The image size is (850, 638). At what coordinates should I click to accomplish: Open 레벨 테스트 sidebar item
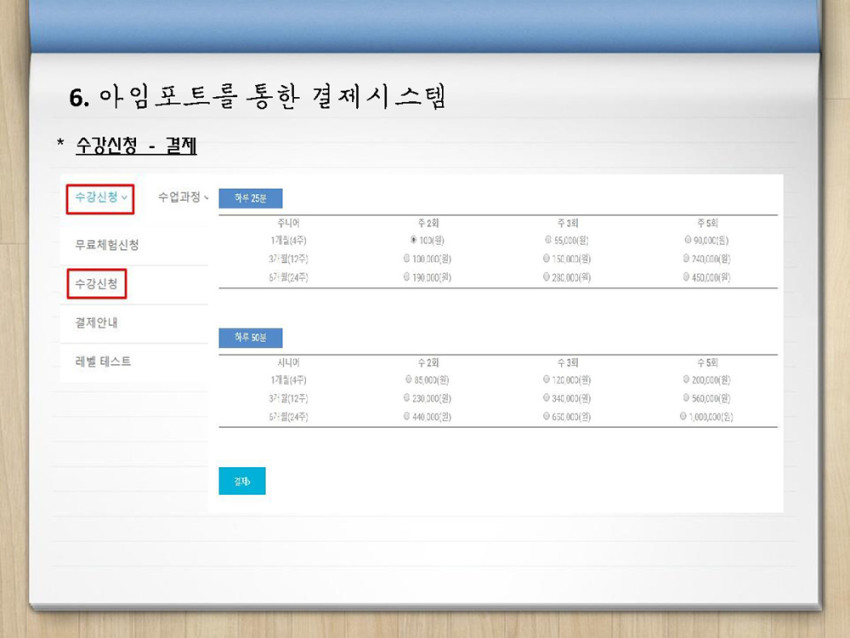point(103,362)
